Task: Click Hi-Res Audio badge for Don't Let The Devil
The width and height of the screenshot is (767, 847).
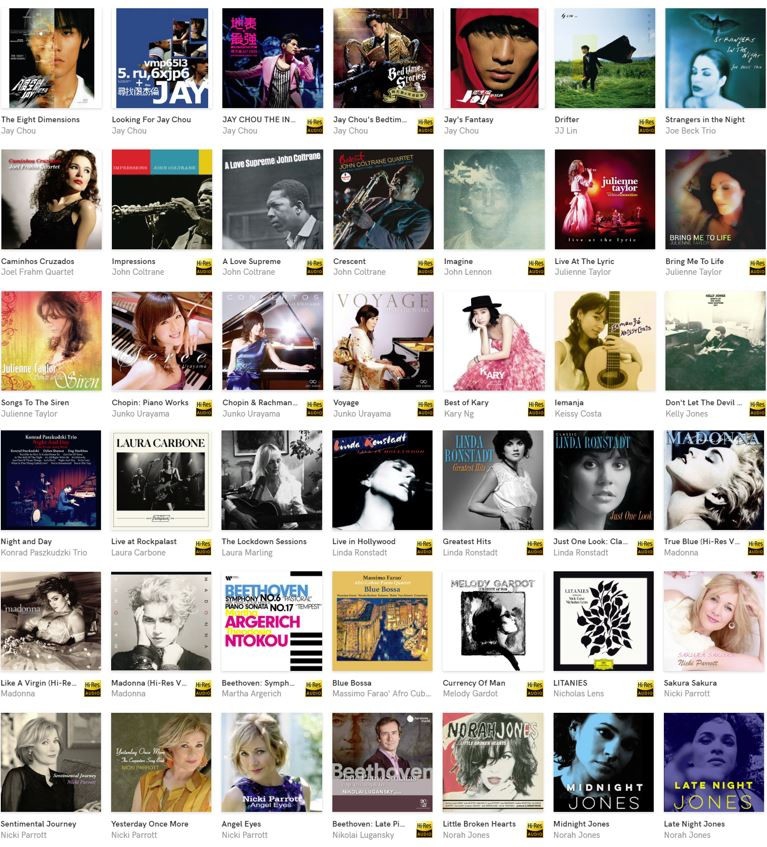Action: tap(757, 408)
